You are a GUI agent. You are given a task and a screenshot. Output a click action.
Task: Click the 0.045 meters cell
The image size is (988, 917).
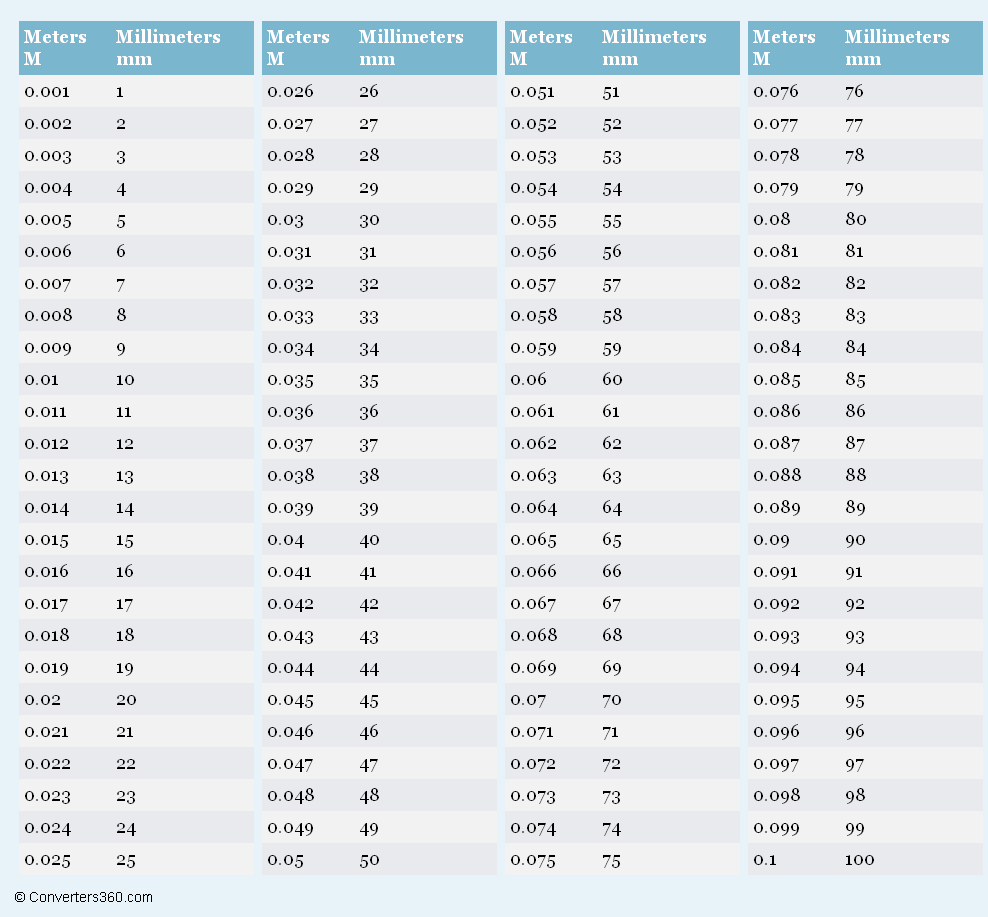[x=290, y=700]
